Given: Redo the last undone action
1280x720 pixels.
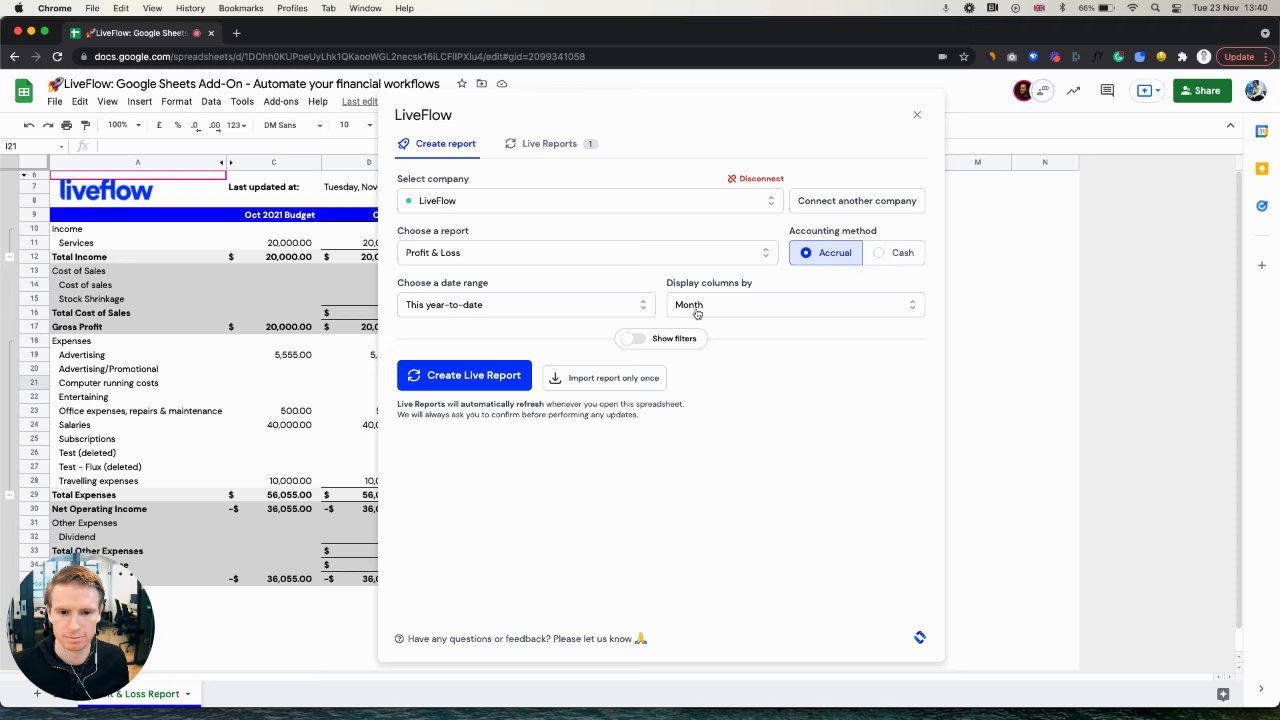Looking at the screenshot, I should tap(47, 125).
